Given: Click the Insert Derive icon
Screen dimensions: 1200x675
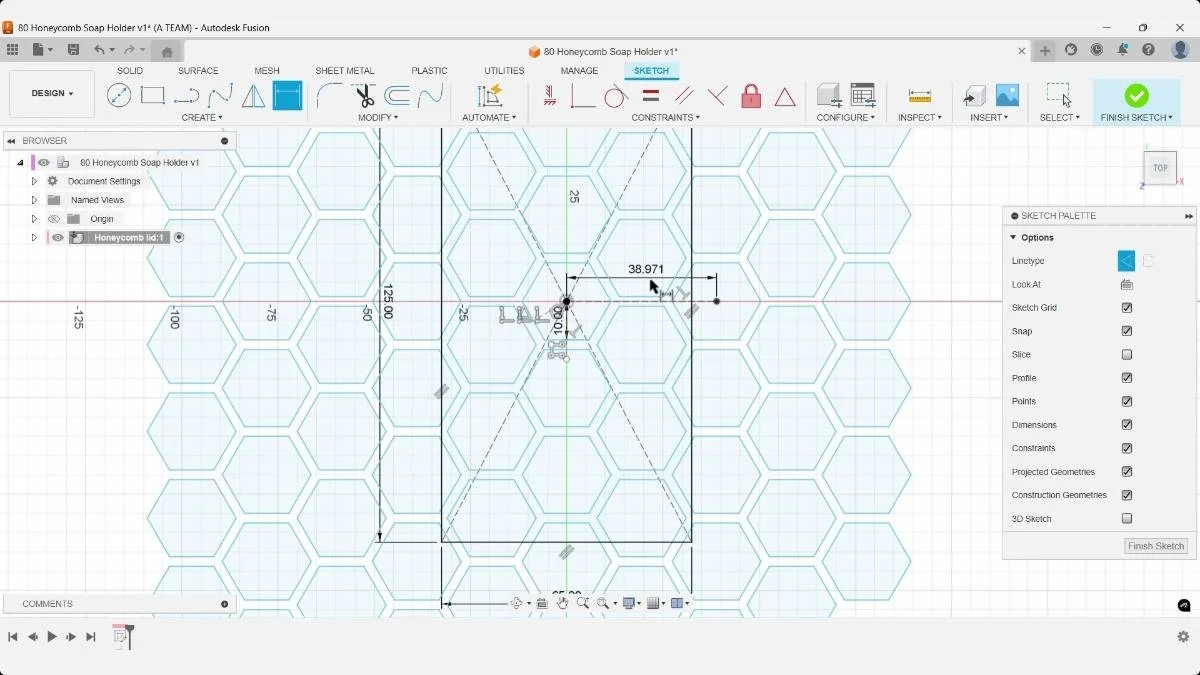Looking at the screenshot, I should [974, 96].
